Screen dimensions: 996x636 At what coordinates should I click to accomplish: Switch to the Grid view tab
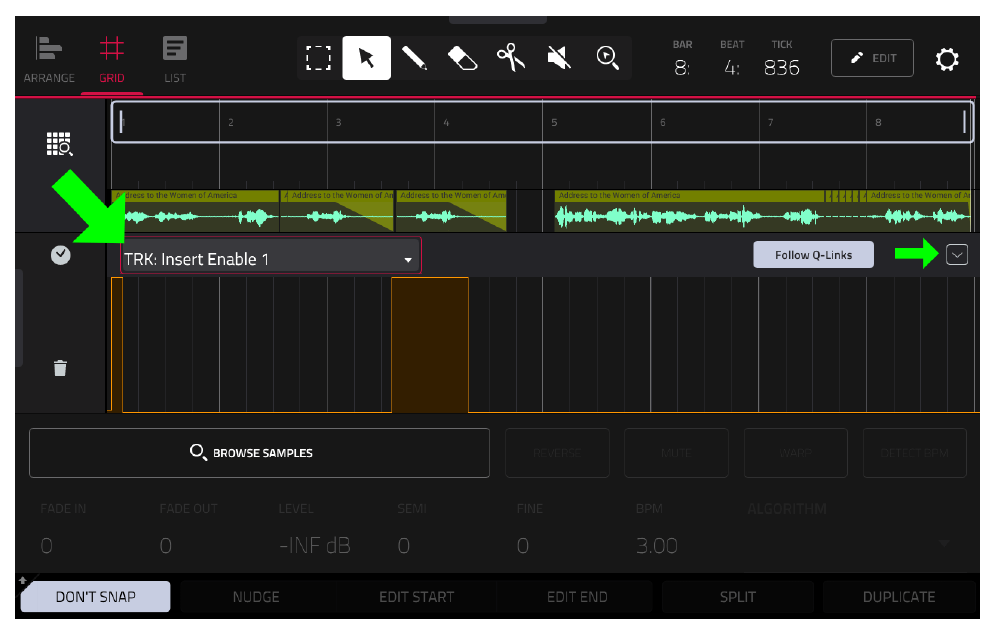[x=112, y=60]
